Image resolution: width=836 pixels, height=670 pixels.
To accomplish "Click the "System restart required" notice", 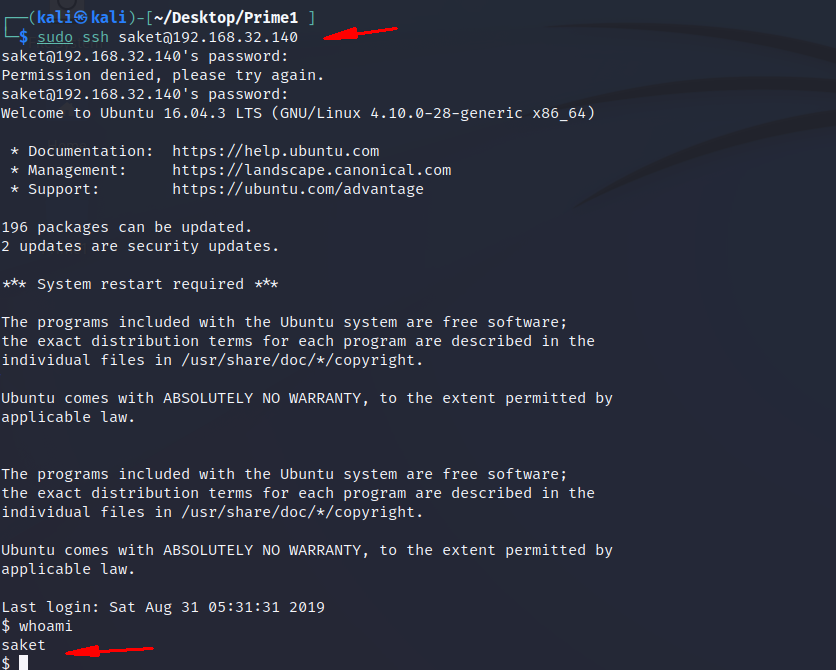I will [x=140, y=284].
